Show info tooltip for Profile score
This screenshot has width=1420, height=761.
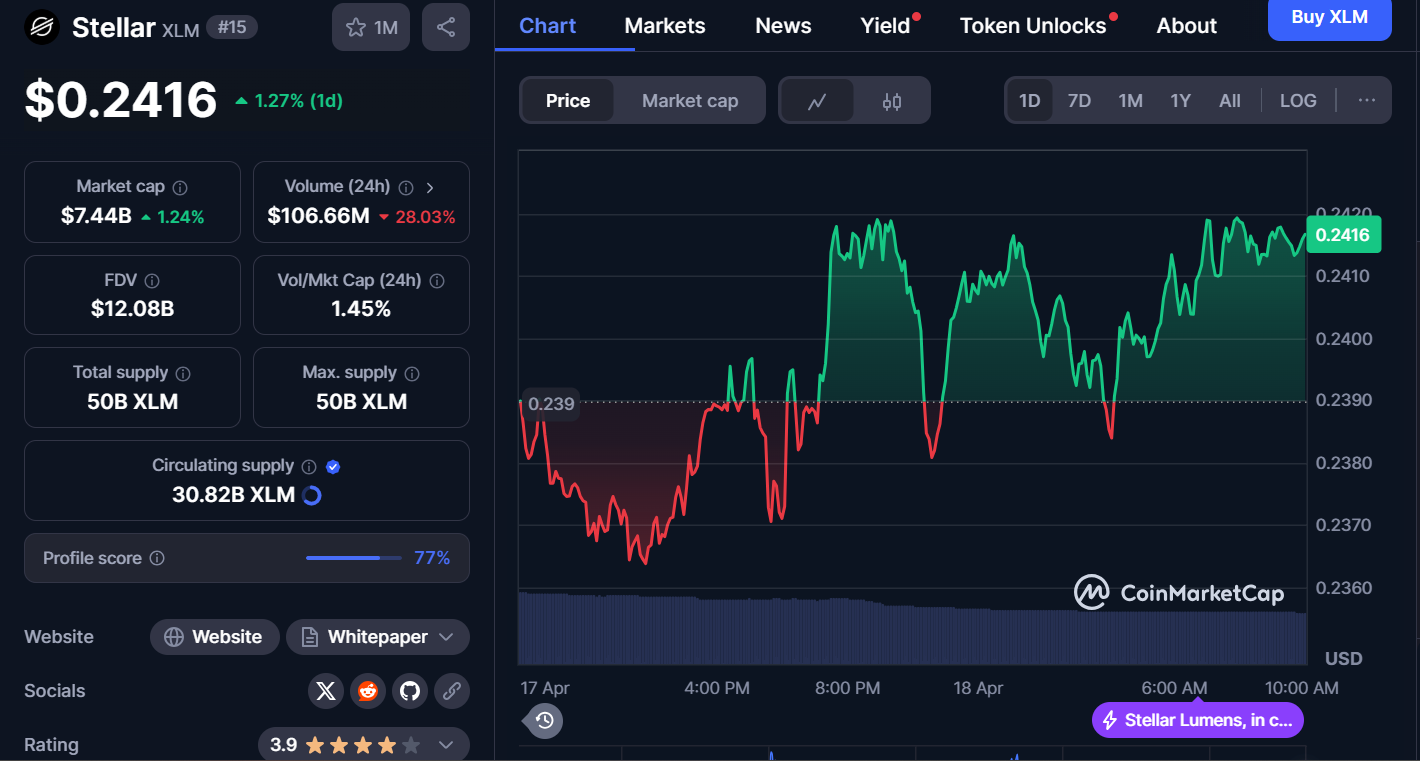click(157, 558)
